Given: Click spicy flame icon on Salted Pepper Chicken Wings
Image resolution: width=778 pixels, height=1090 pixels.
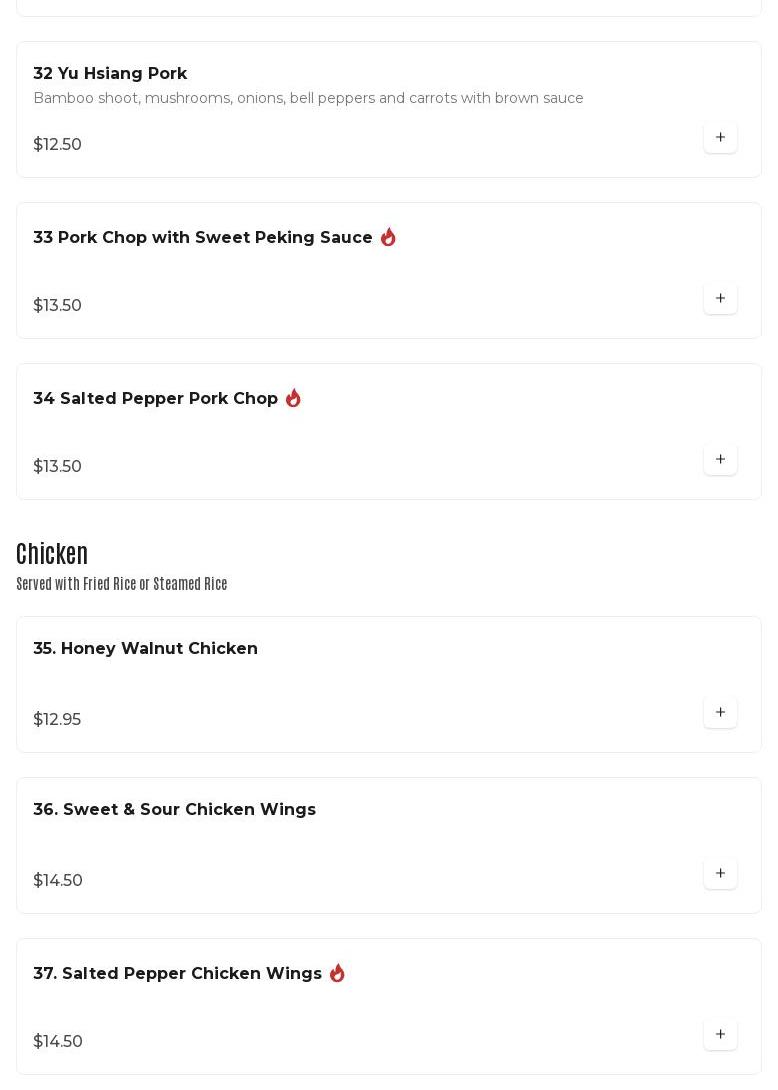Looking at the screenshot, I should (337, 973).
